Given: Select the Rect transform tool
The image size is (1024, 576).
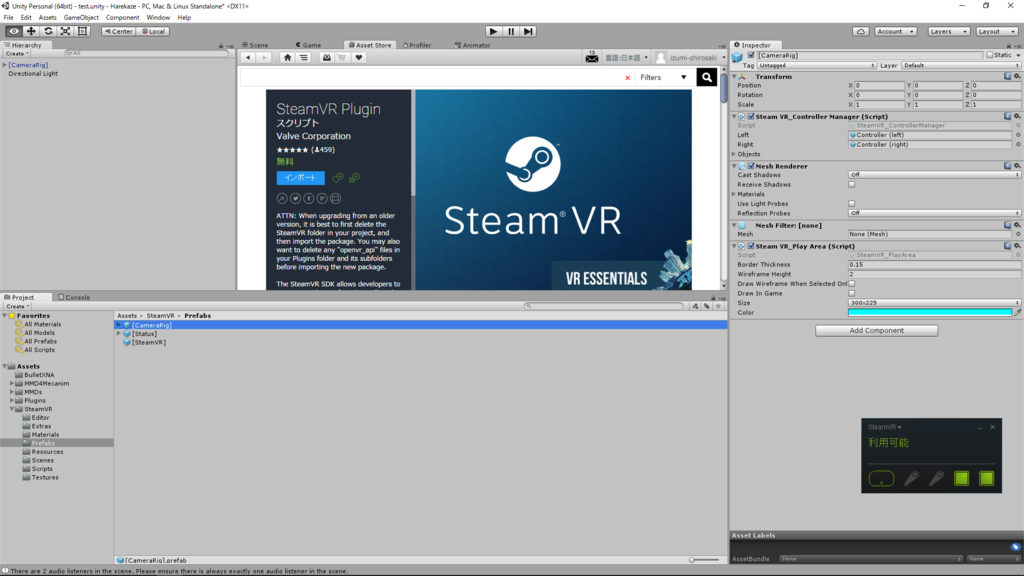Looking at the screenshot, I should pos(82,31).
